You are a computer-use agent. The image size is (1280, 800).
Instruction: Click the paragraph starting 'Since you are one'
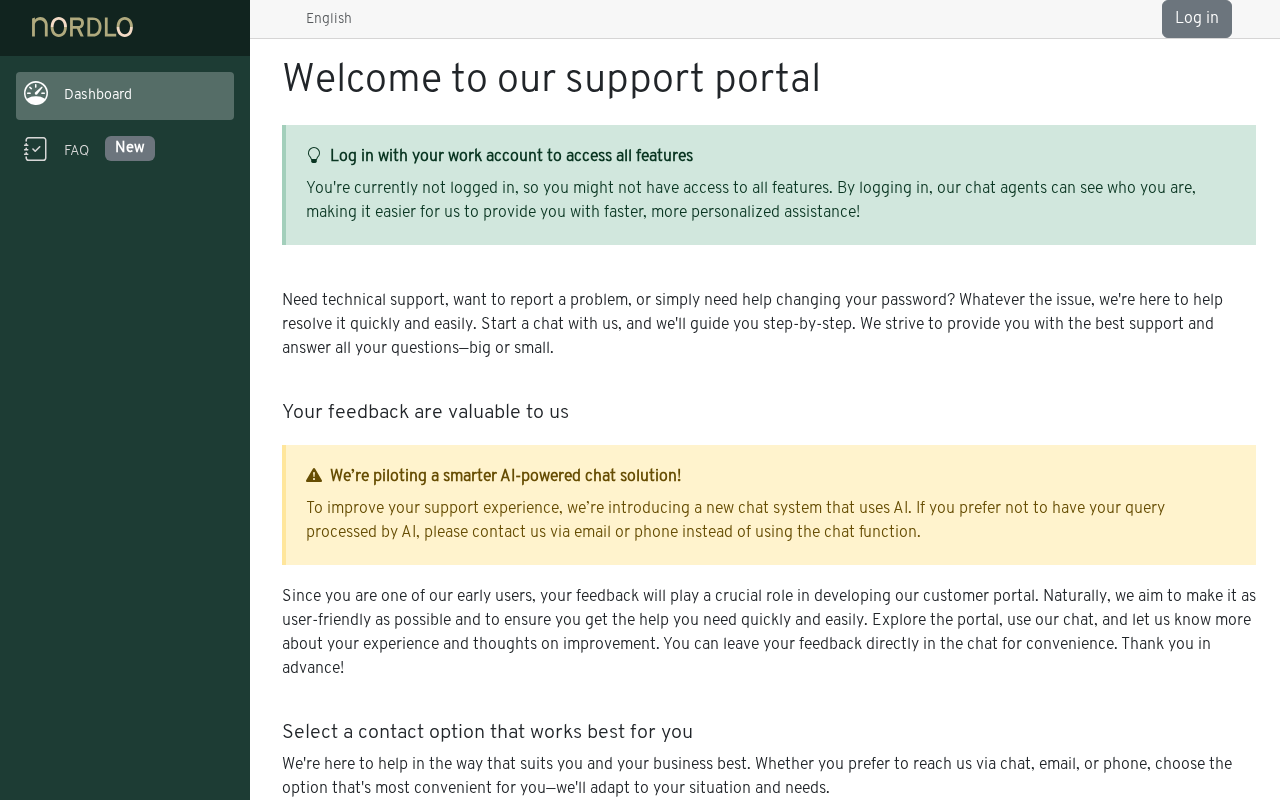tap(769, 632)
